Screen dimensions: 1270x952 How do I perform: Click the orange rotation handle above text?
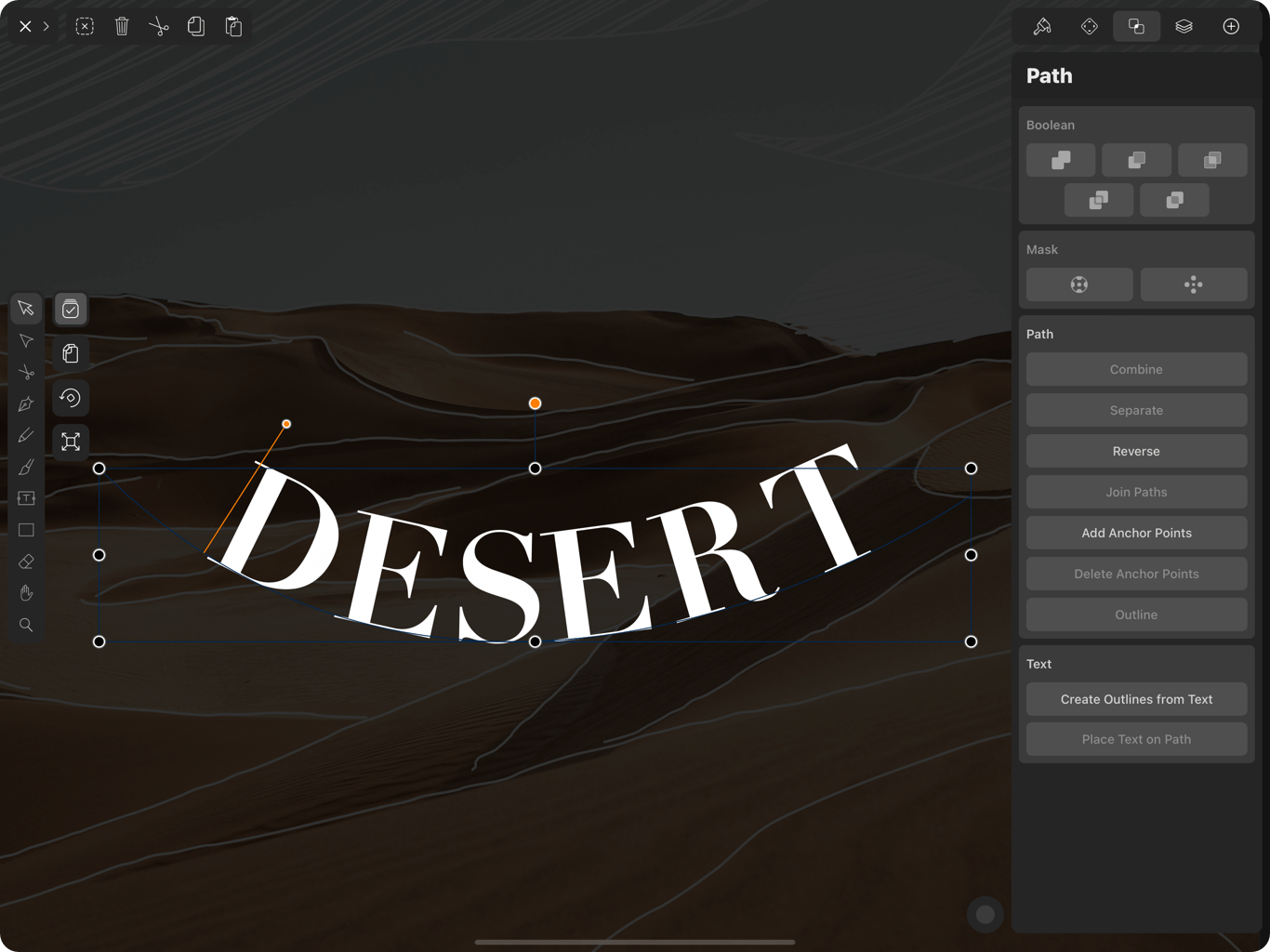[x=535, y=403]
